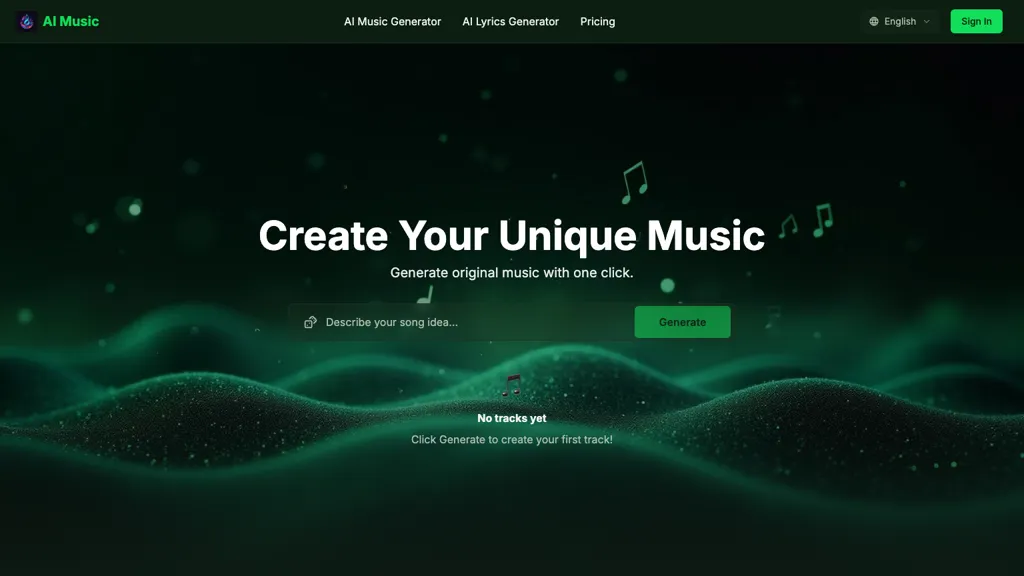The height and width of the screenshot is (576, 1024).
Task: Open the Pricing menu item
Action: point(598,22)
